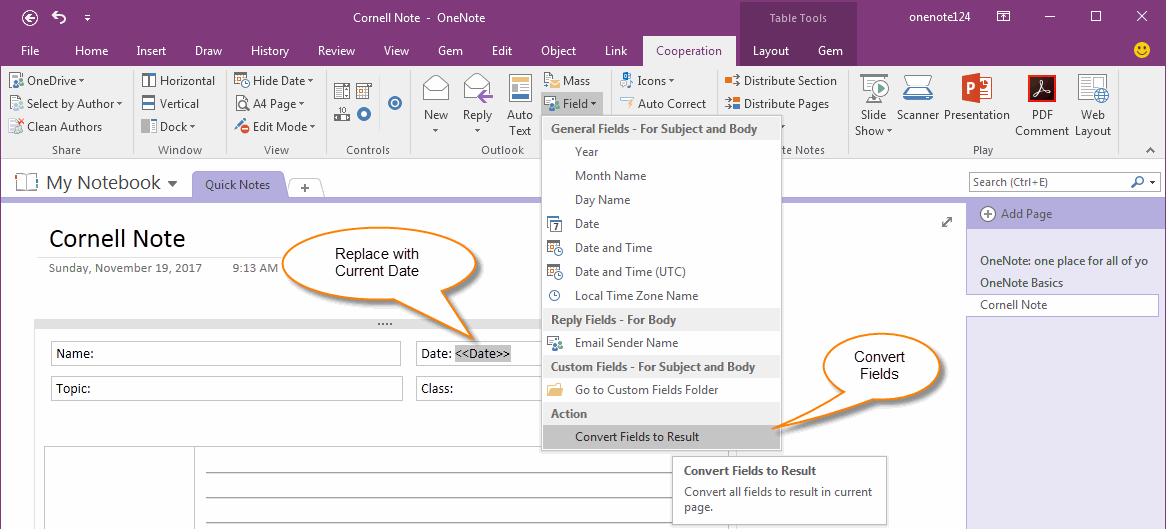Collapse the ribbon with the chevron
Screen dimensions: 1166x529
1152,150
